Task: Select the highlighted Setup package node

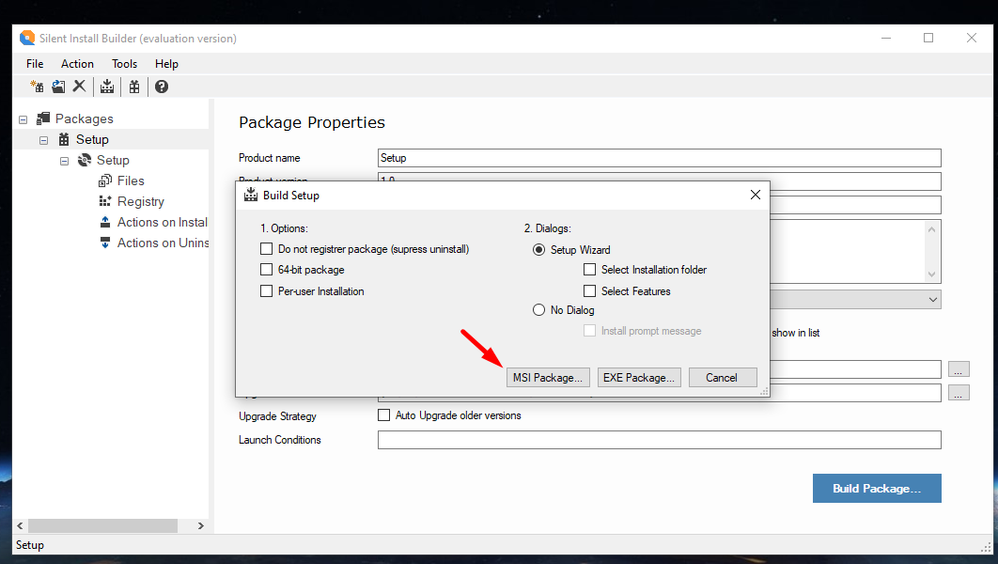Action: point(92,139)
